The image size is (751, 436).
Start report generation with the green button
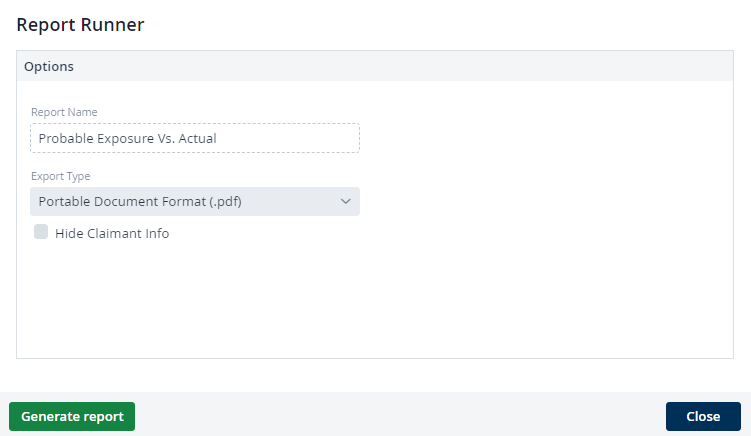click(72, 416)
